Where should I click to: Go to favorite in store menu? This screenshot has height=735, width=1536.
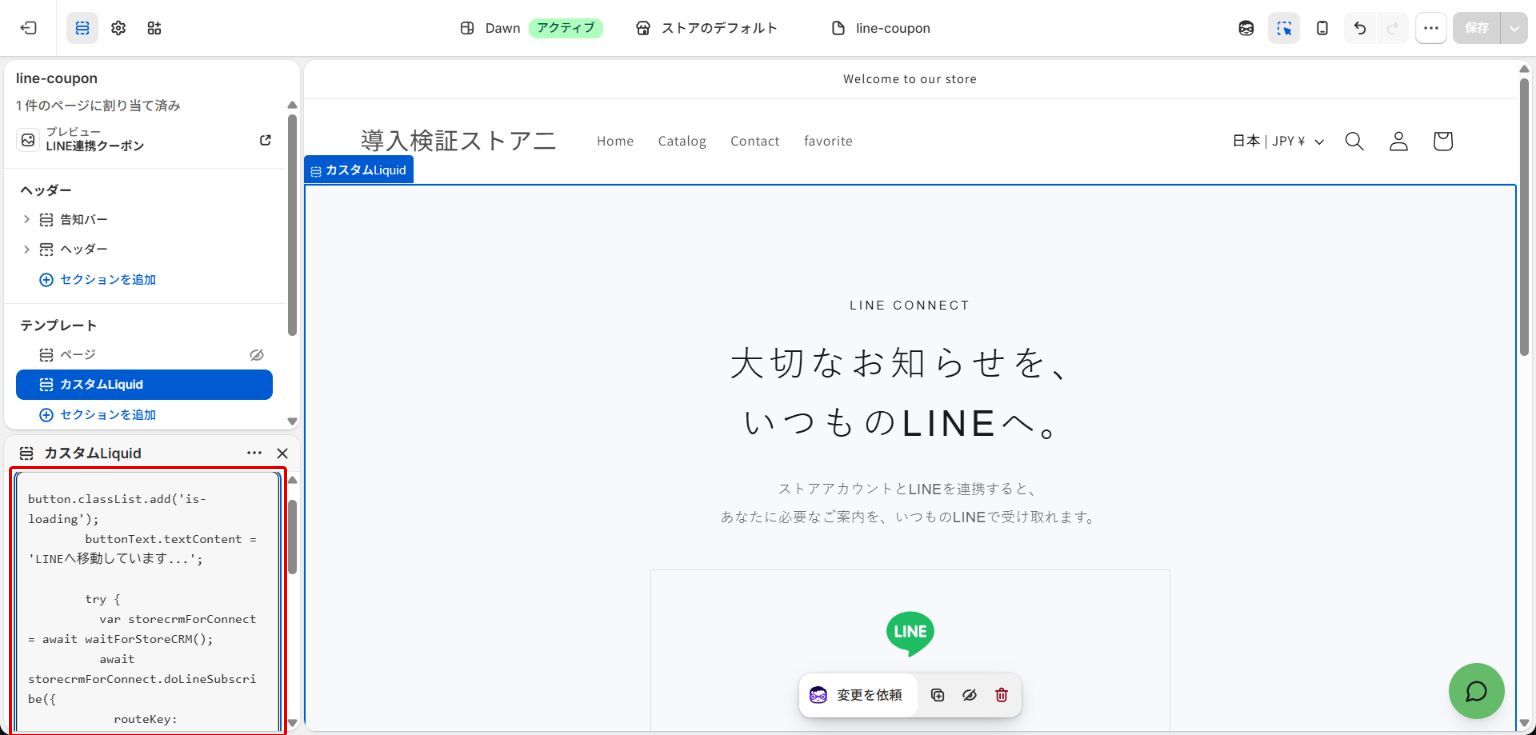[828, 141]
